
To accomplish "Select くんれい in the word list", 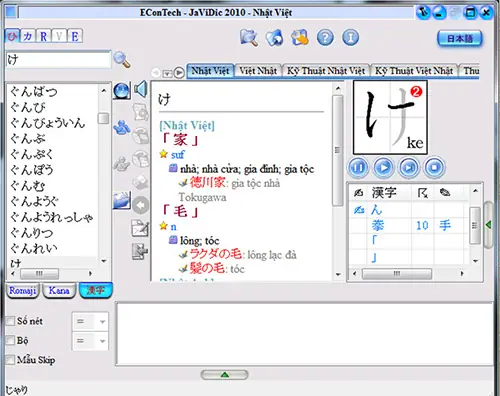I will (34, 248).
